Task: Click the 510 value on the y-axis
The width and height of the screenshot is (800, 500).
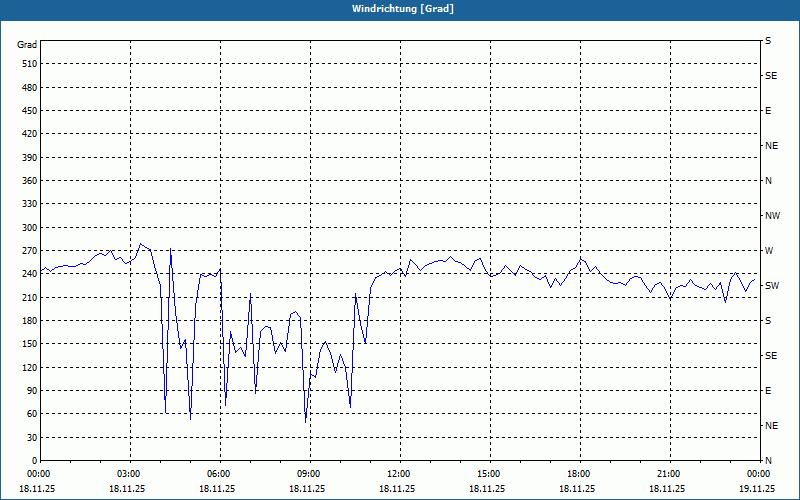Action: coord(29,64)
